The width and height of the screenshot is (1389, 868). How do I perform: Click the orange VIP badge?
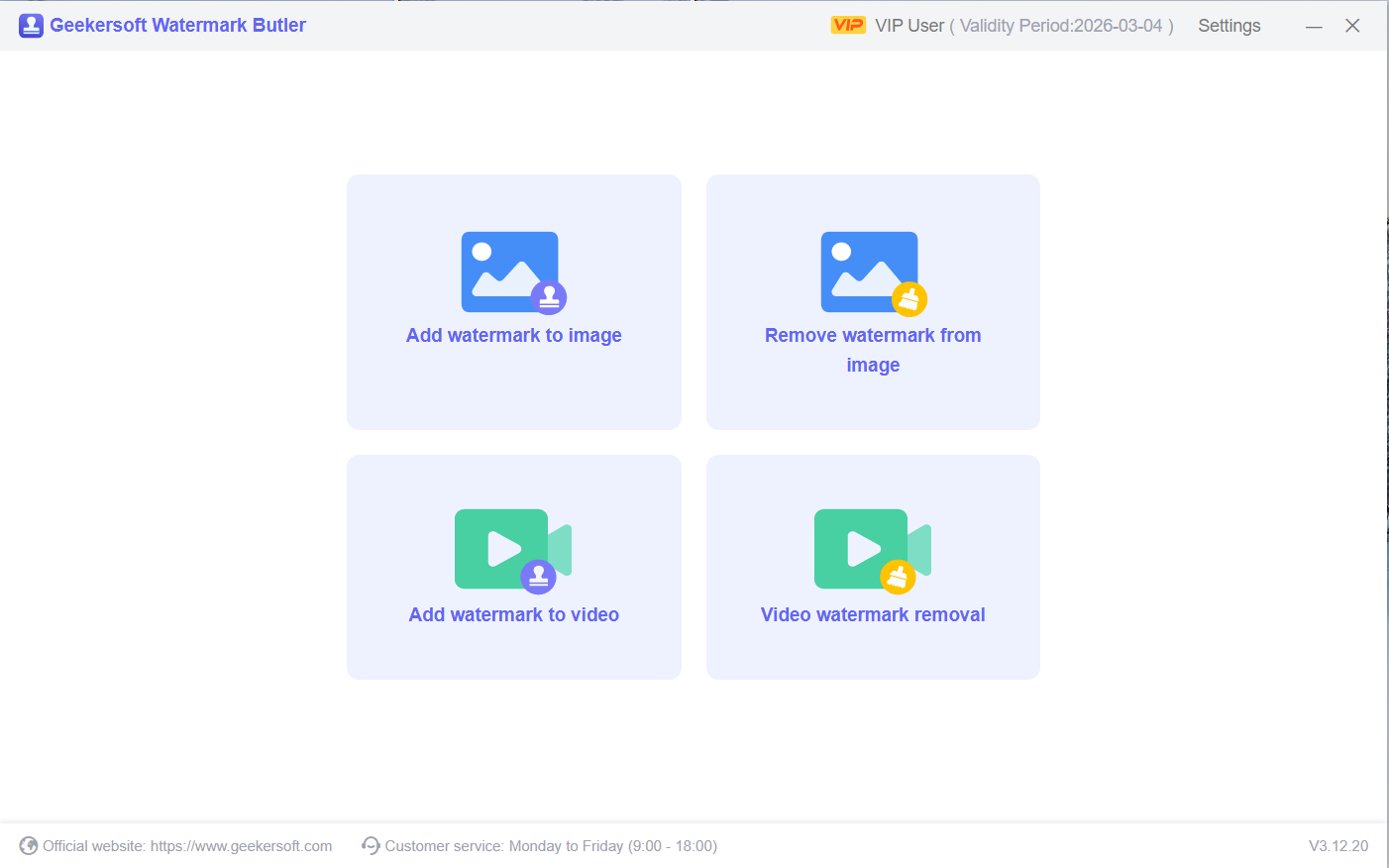pos(848,25)
